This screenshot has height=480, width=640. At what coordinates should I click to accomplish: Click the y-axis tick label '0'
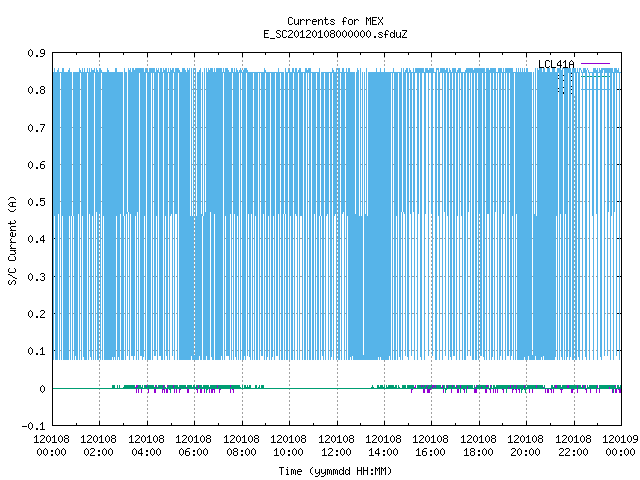pyautogui.click(x=42, y=389)
